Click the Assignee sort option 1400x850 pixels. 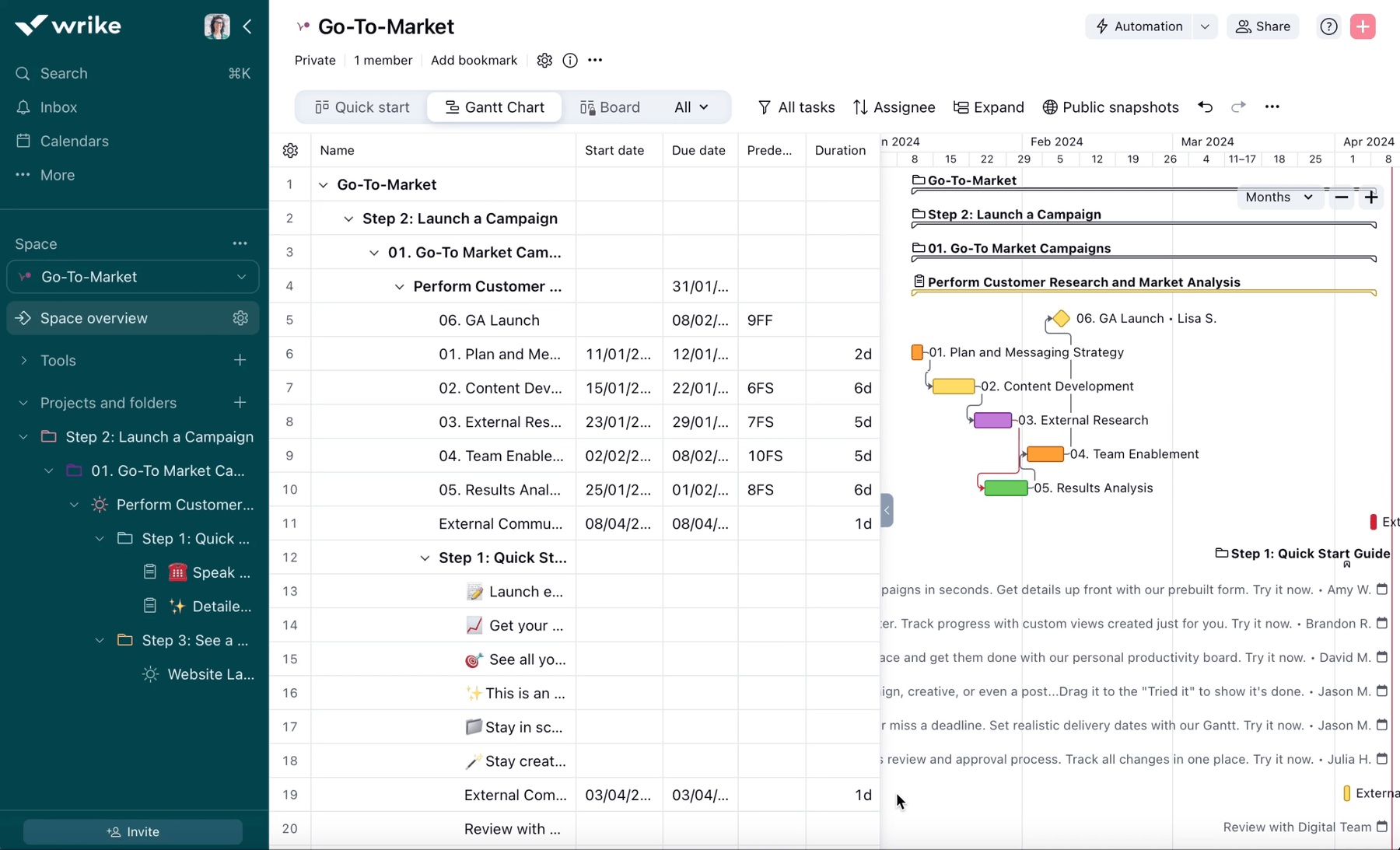click(894, 107)
